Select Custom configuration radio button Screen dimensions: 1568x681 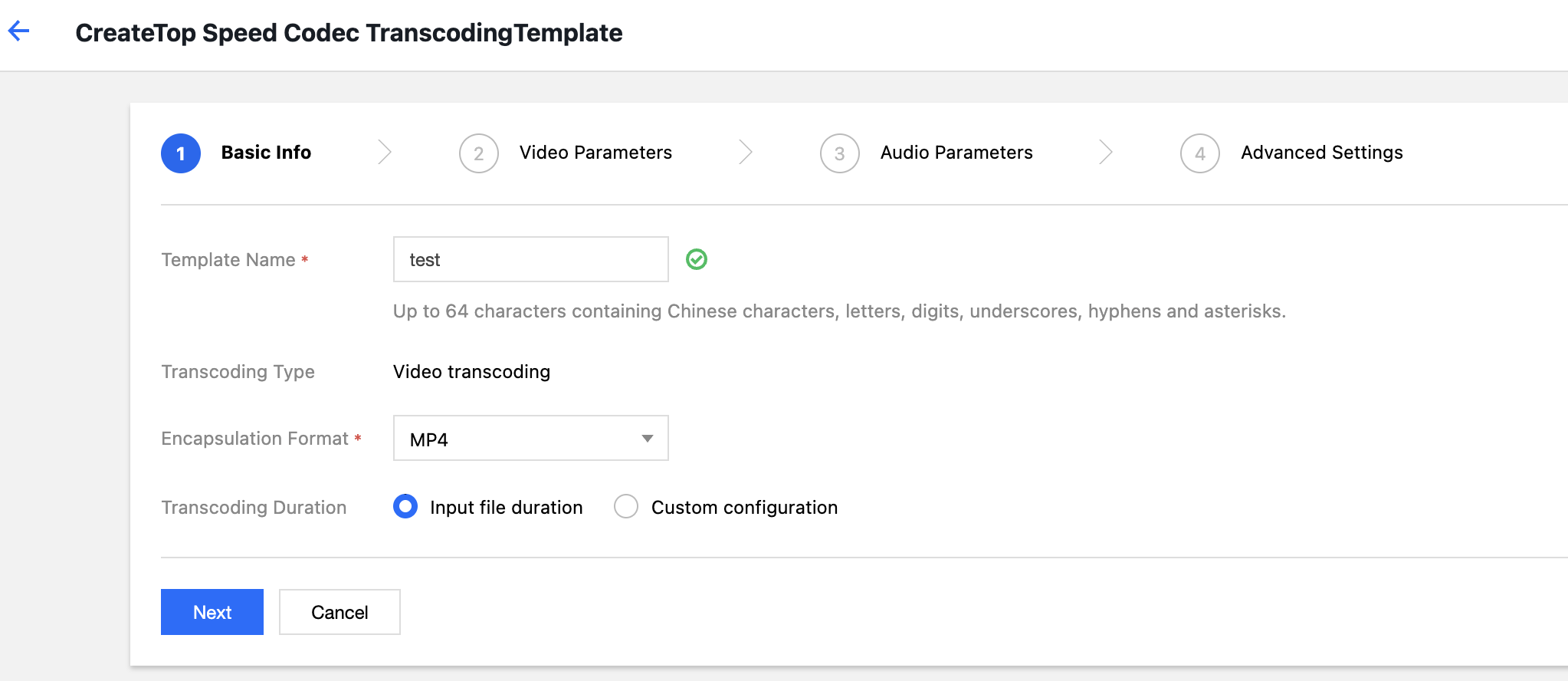626,507
